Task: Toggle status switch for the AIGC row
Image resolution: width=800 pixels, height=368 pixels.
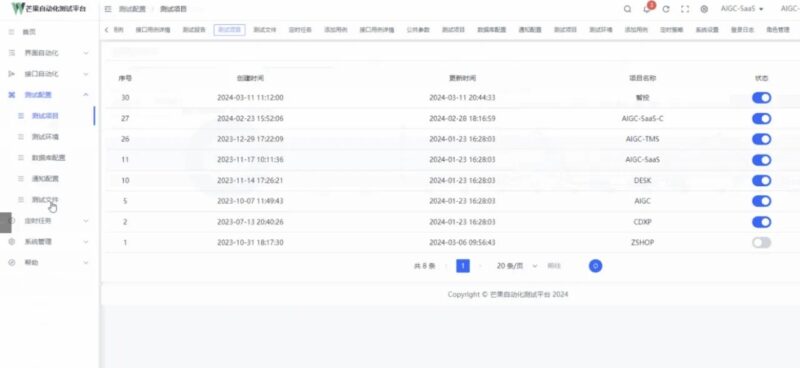Action: click(x=761, y=201)
